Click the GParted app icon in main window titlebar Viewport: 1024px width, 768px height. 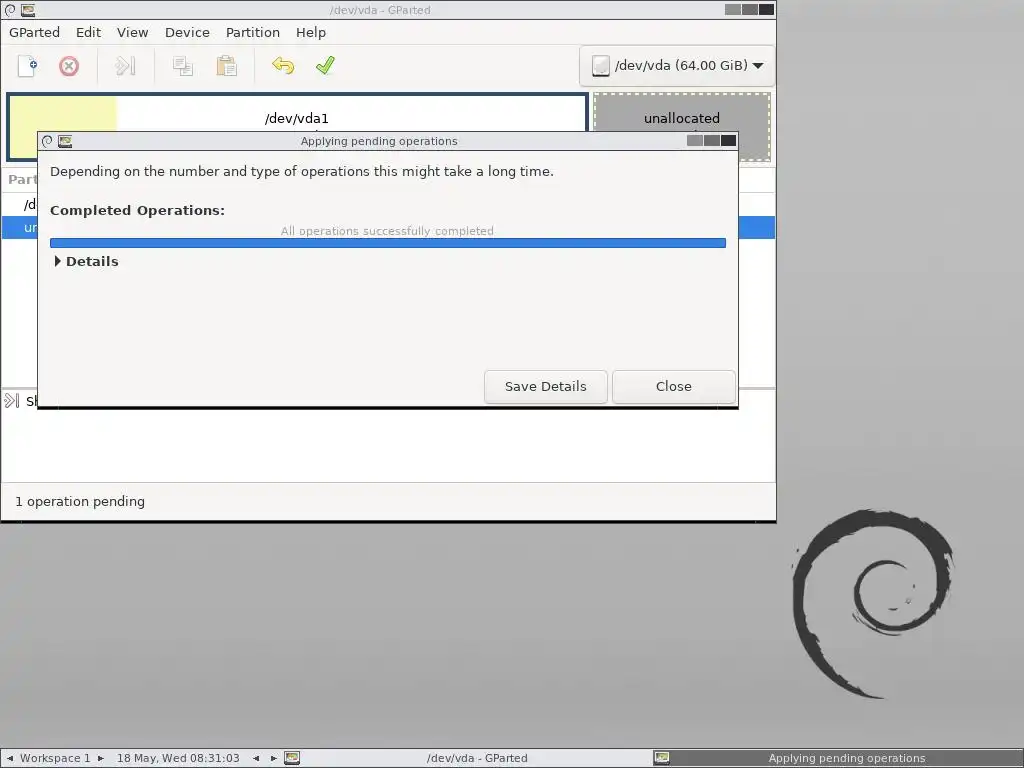27,10
